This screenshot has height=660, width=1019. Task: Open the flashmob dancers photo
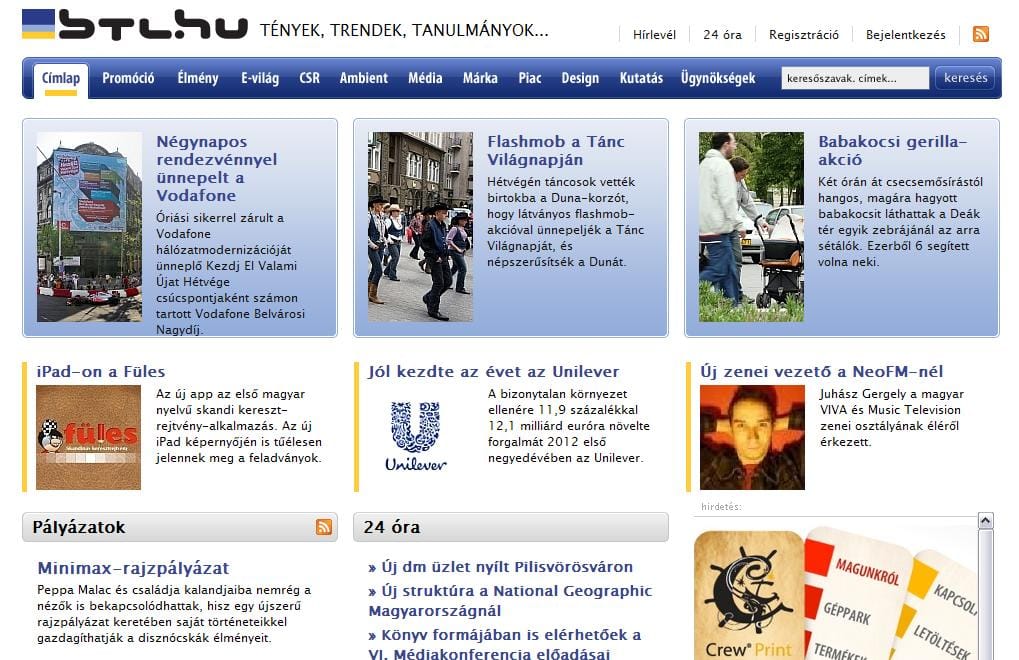pos(420,227)
